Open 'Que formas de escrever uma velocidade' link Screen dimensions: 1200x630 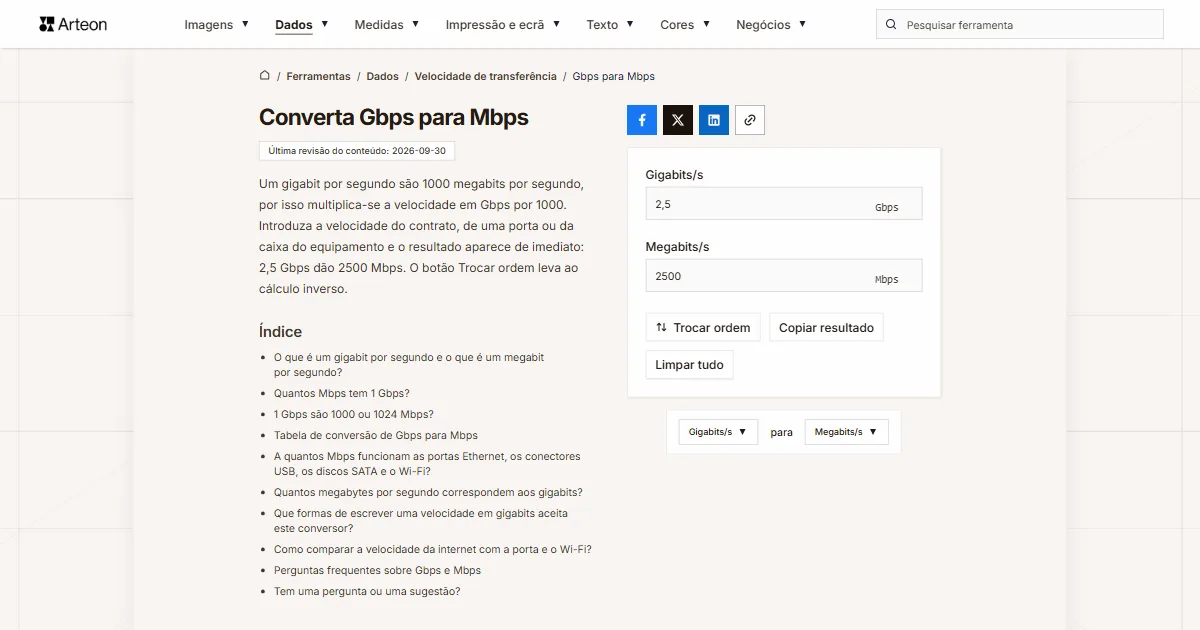(x=421, y=520)
